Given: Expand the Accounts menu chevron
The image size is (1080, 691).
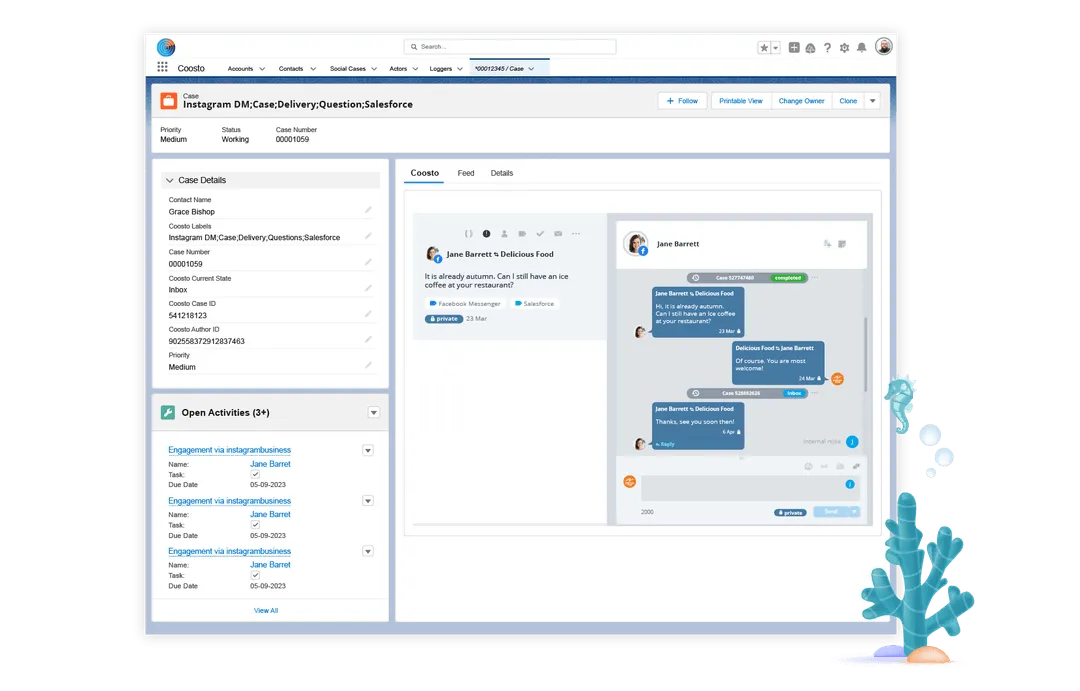Looking at the screenshot, I should [x=262, y=69].
